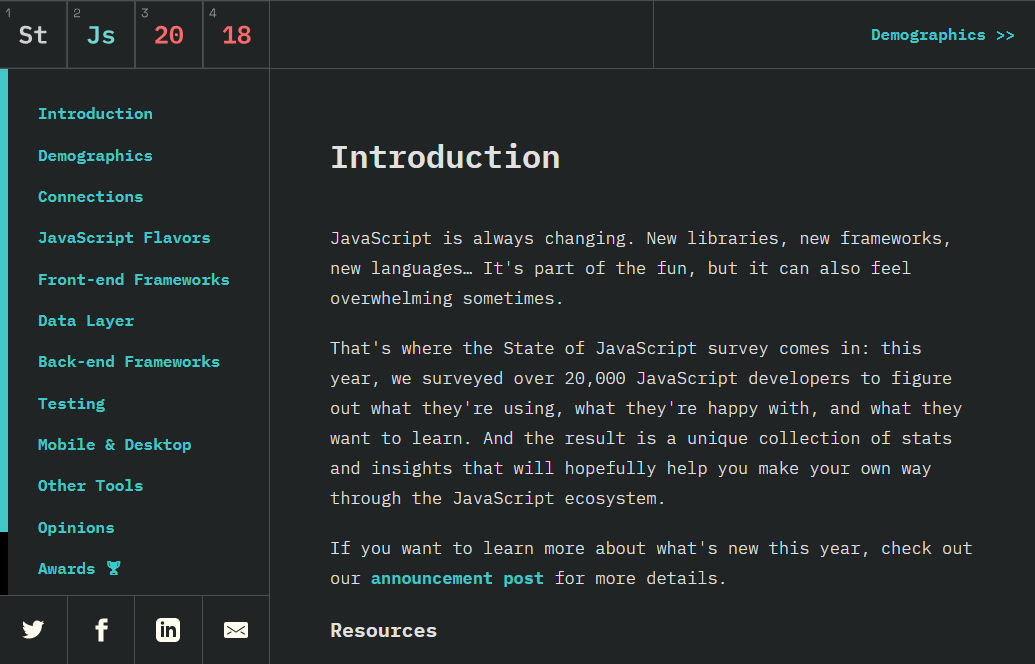The image size is (1035, 664).
Task: Go to next page via 'Demographics >>'
Action: [x=942, y=35]
